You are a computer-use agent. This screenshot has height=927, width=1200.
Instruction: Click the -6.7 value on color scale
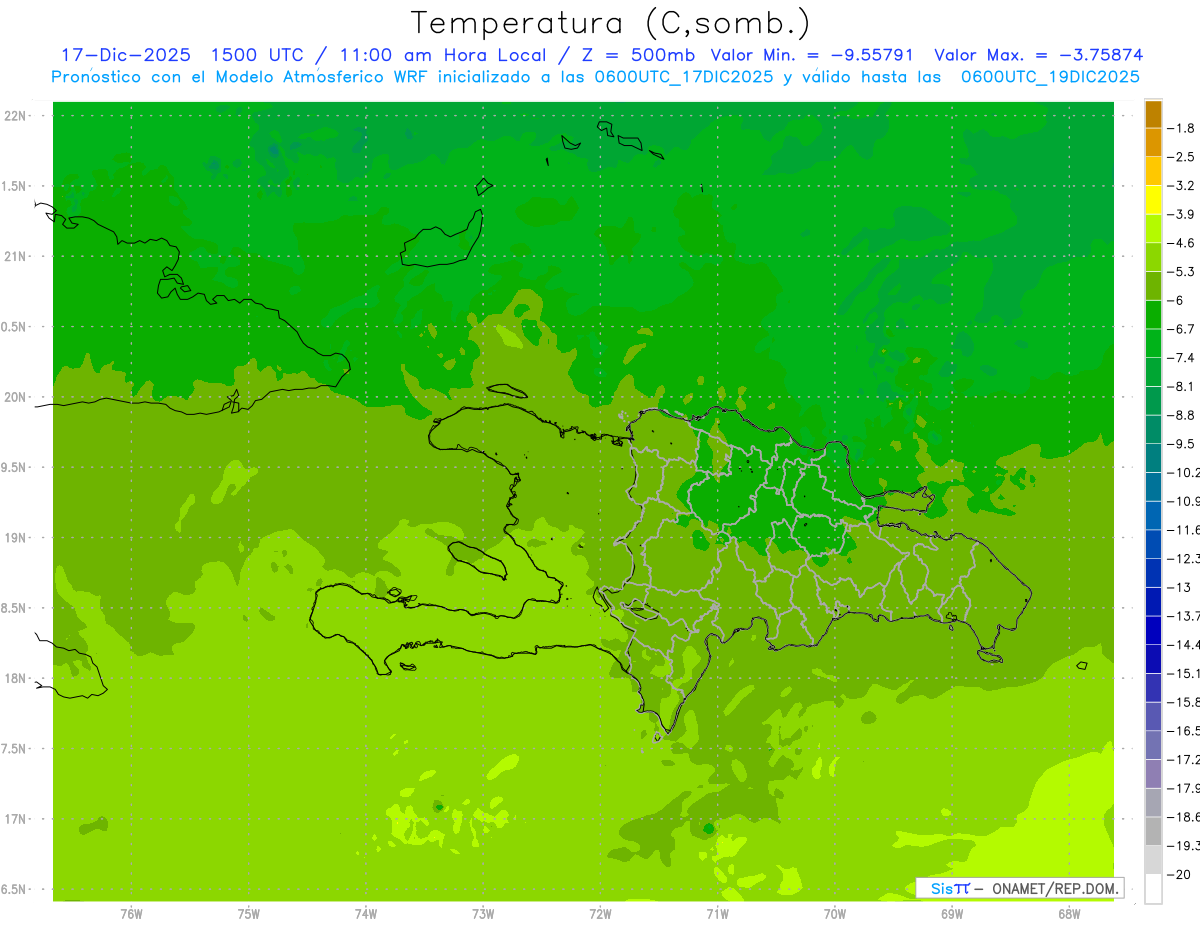pos(1182,329)
